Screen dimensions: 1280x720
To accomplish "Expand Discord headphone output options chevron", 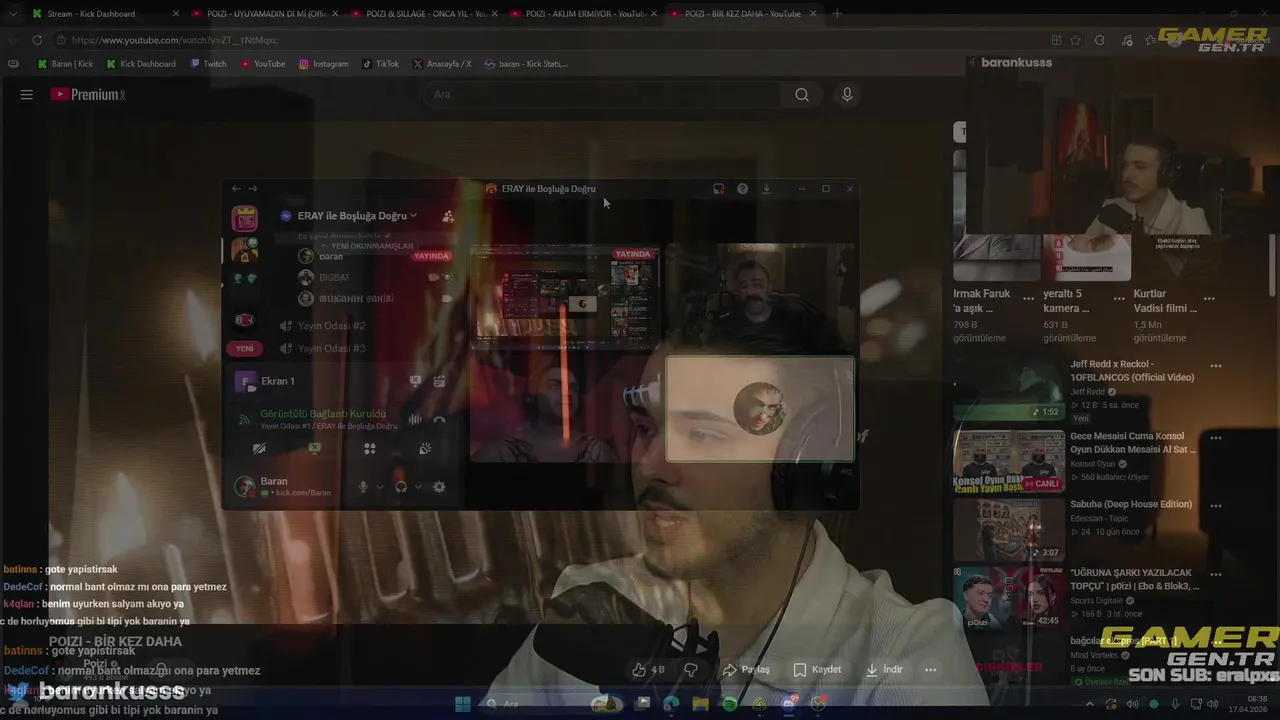I will tap(417, 487).
